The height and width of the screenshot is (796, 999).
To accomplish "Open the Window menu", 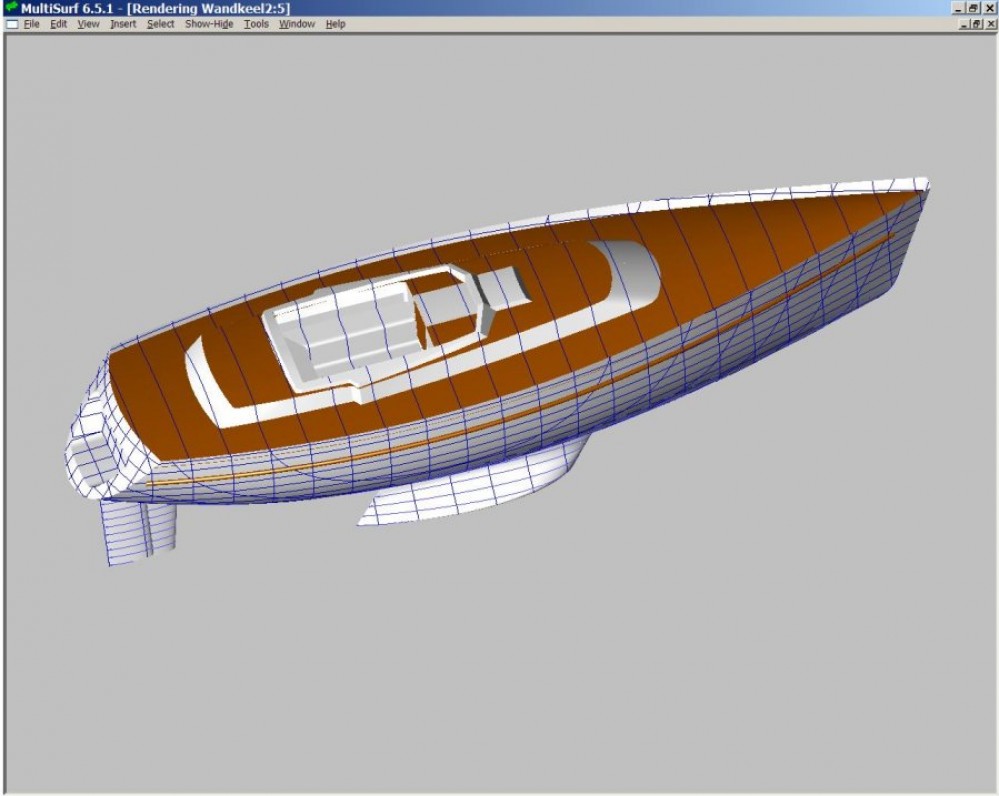I will [x=296, y=24].
